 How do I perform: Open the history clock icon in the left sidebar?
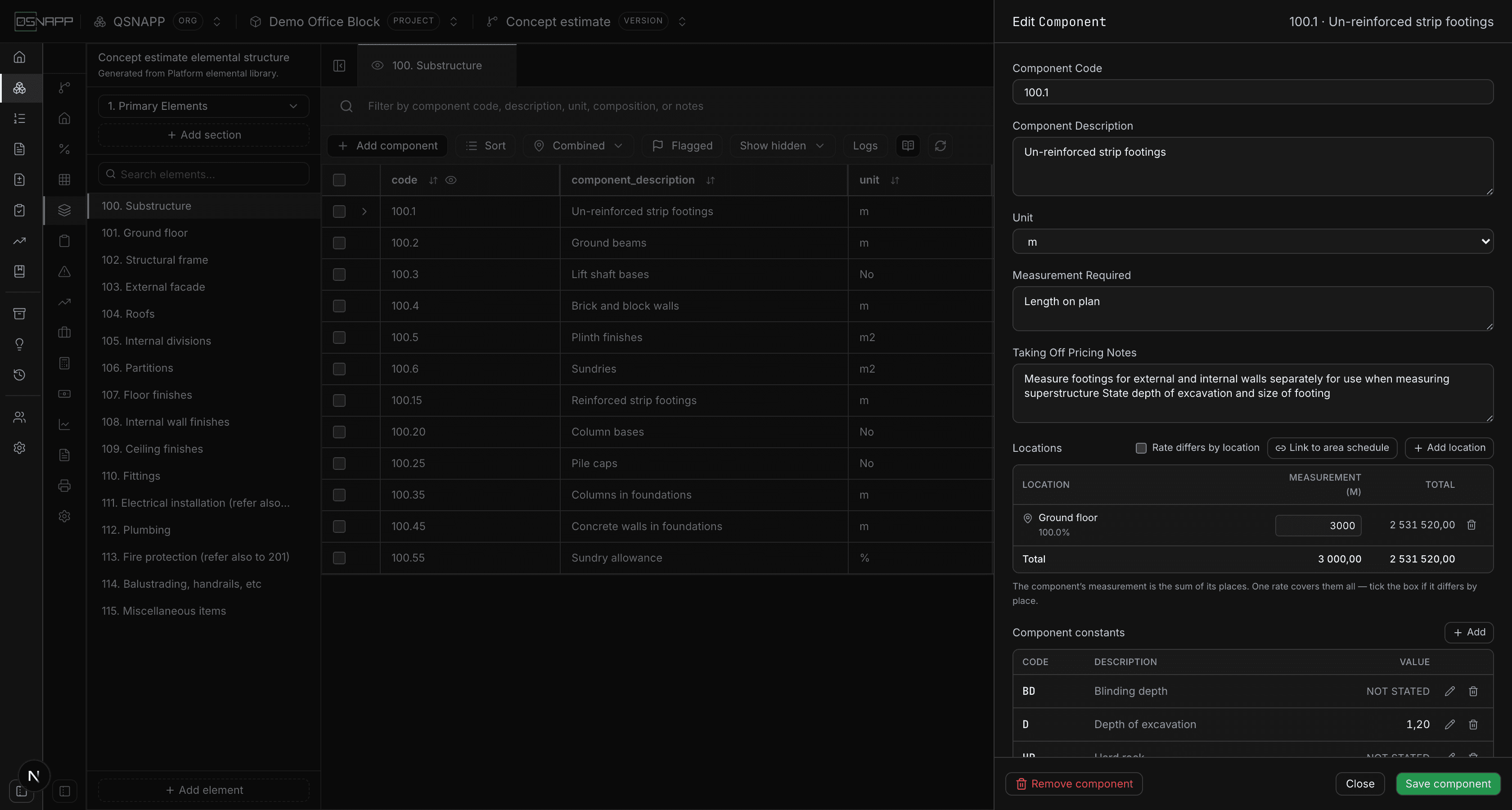[19, 374]
